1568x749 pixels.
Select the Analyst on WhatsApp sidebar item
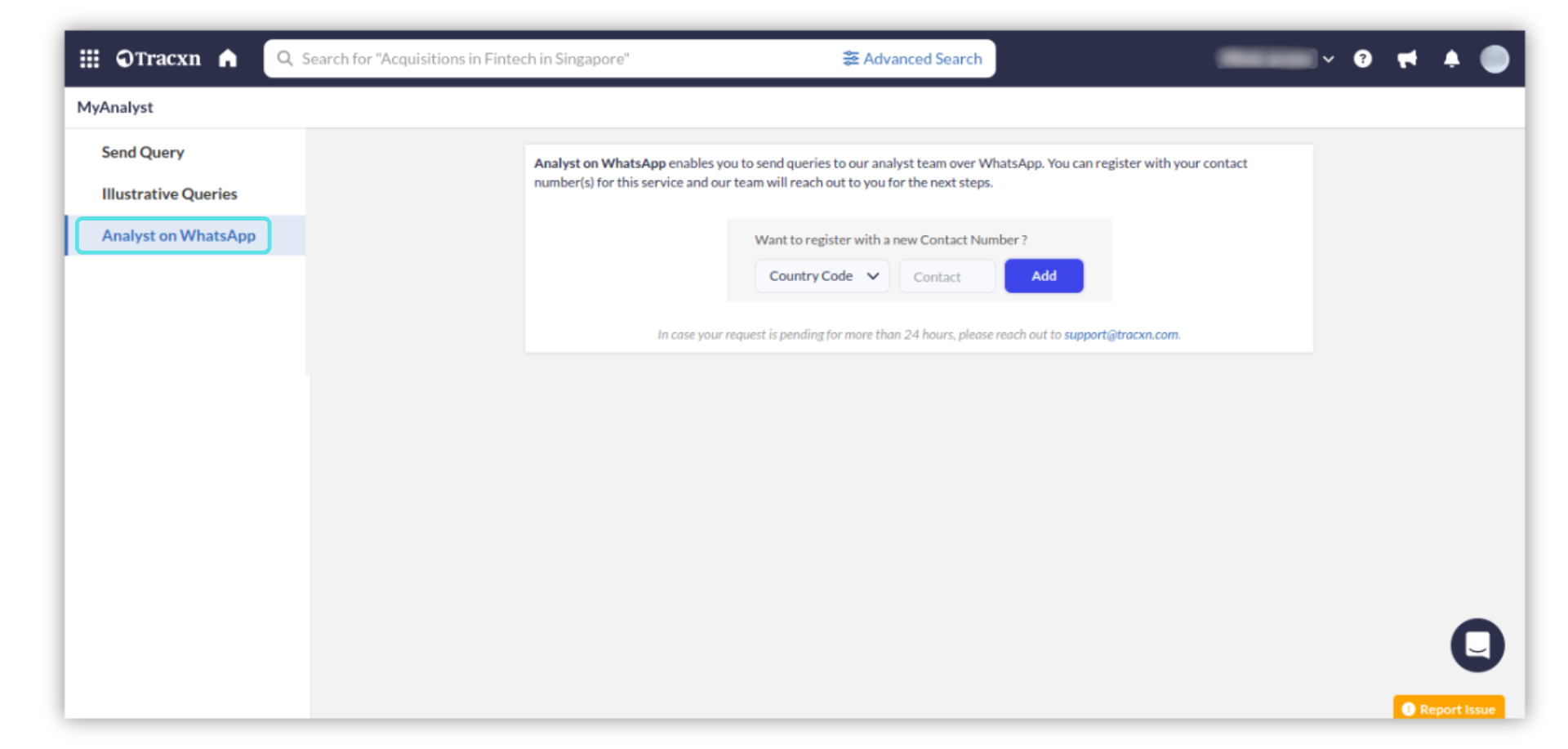click(x=178, y=236)
